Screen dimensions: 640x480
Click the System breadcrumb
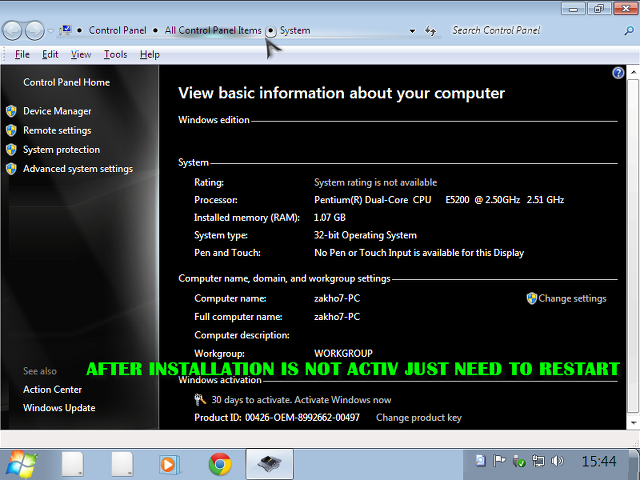(295, 31)
